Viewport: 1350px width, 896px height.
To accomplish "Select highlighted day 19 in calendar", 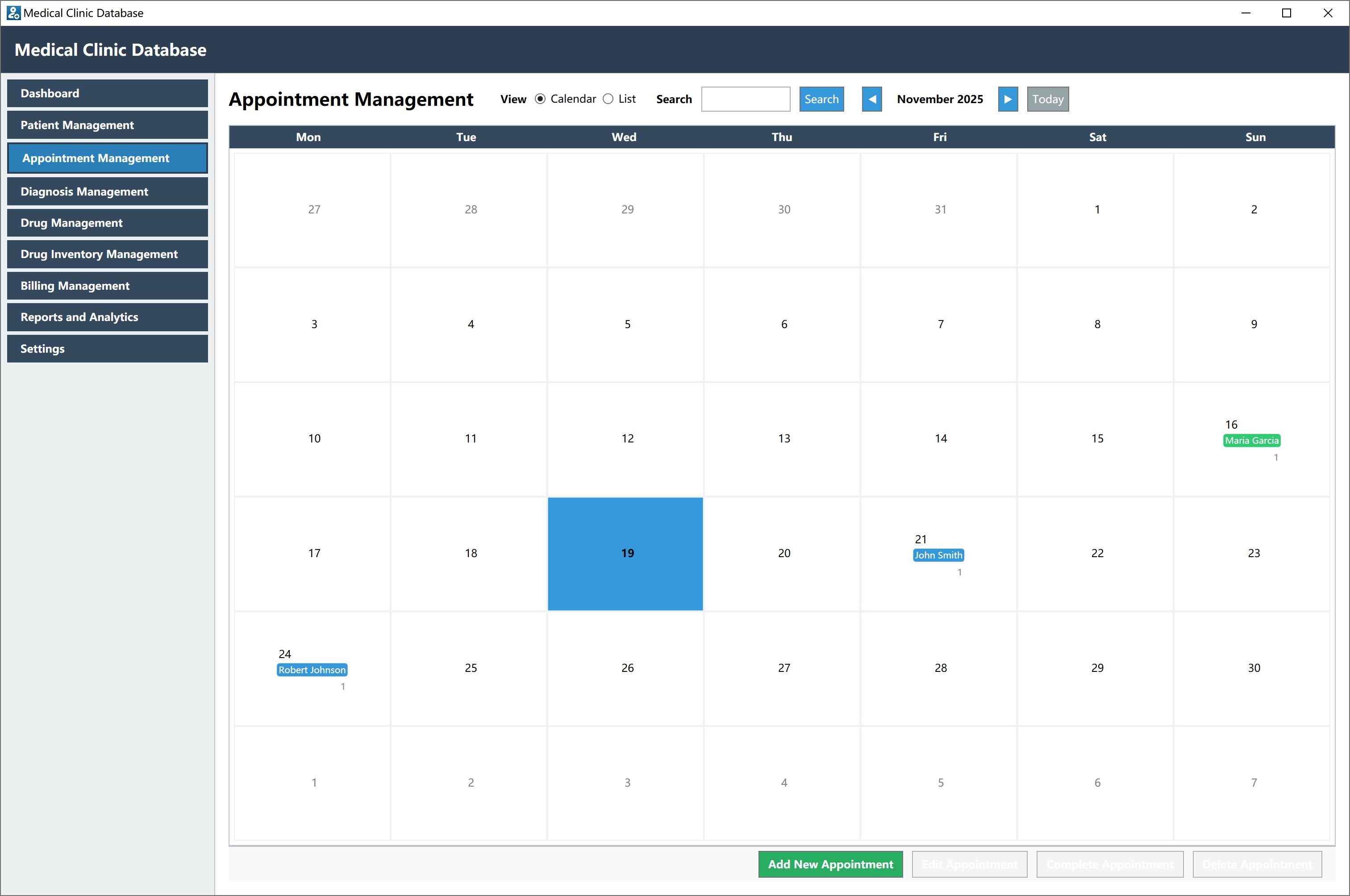I will tap(625, 553).
